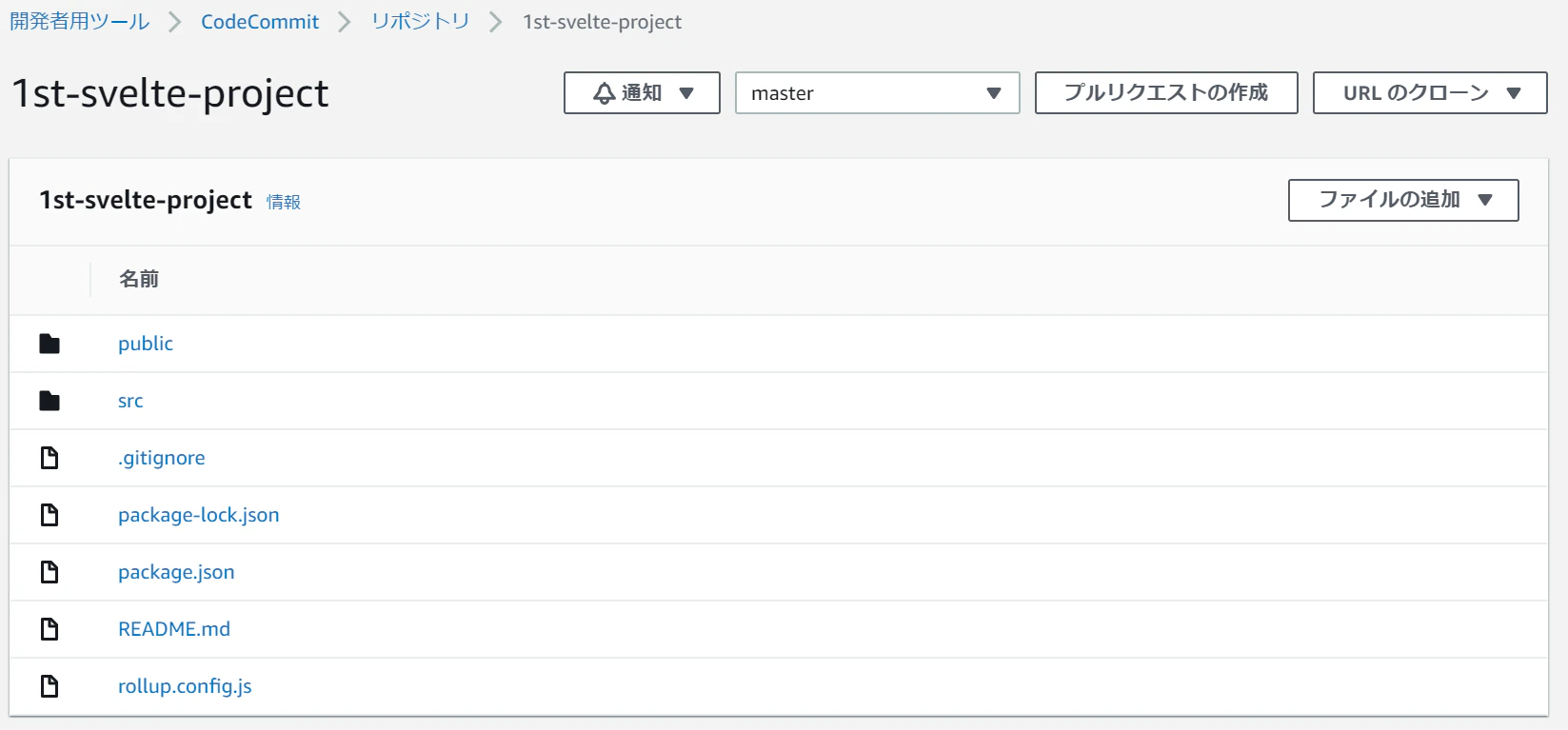Open the .gitignore file
The width and height of the screenshot is (1568, 730).
(162, 458)
